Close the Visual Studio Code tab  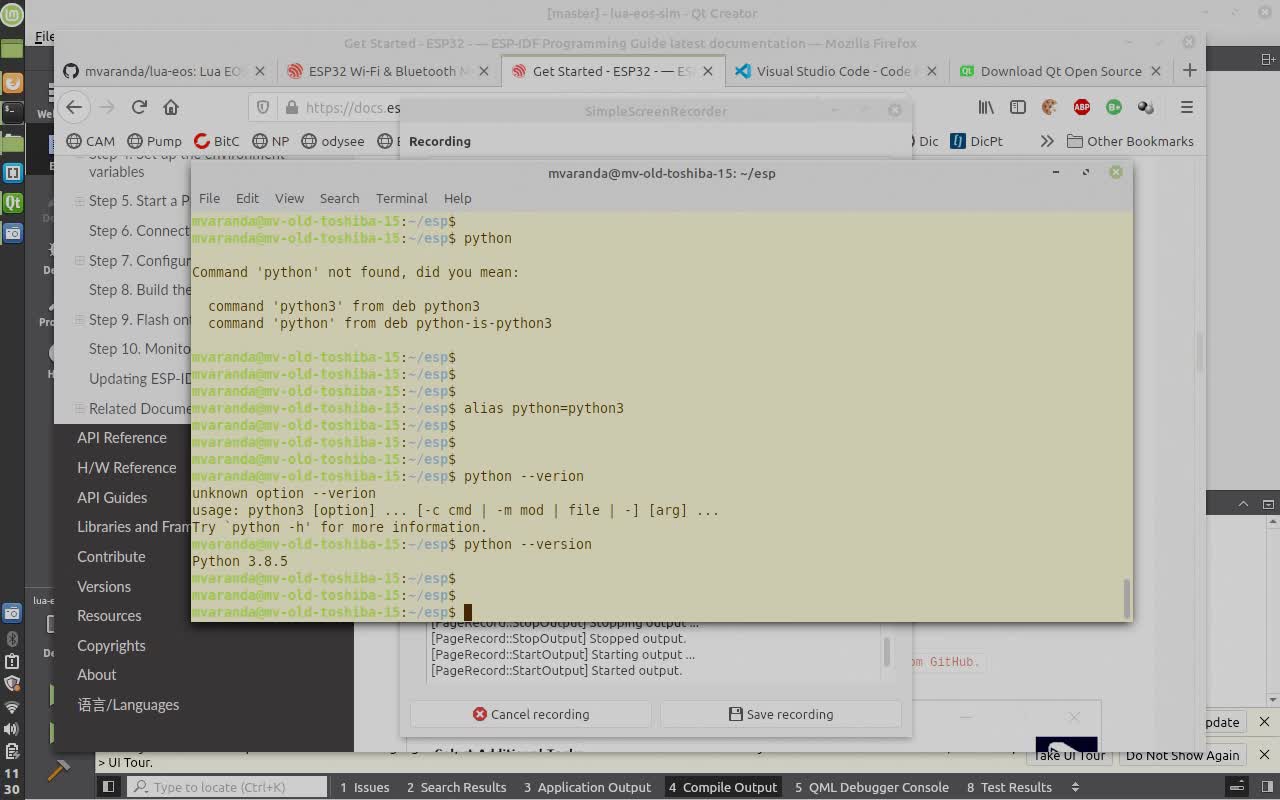(932, 71)
